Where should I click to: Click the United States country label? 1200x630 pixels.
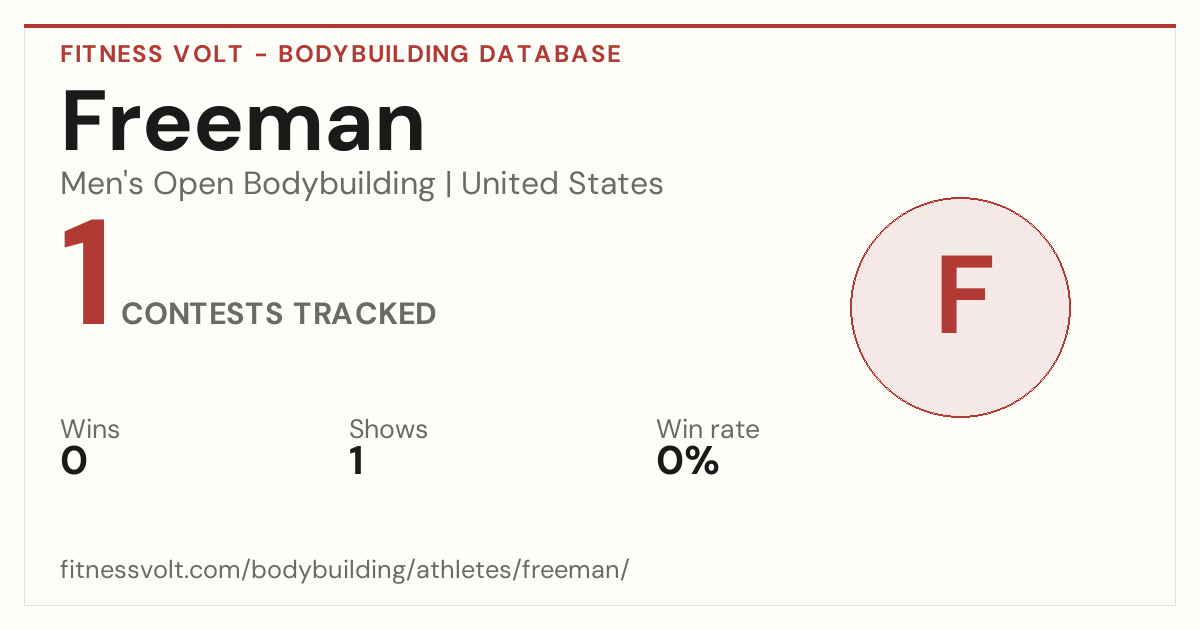coord(562,184)
